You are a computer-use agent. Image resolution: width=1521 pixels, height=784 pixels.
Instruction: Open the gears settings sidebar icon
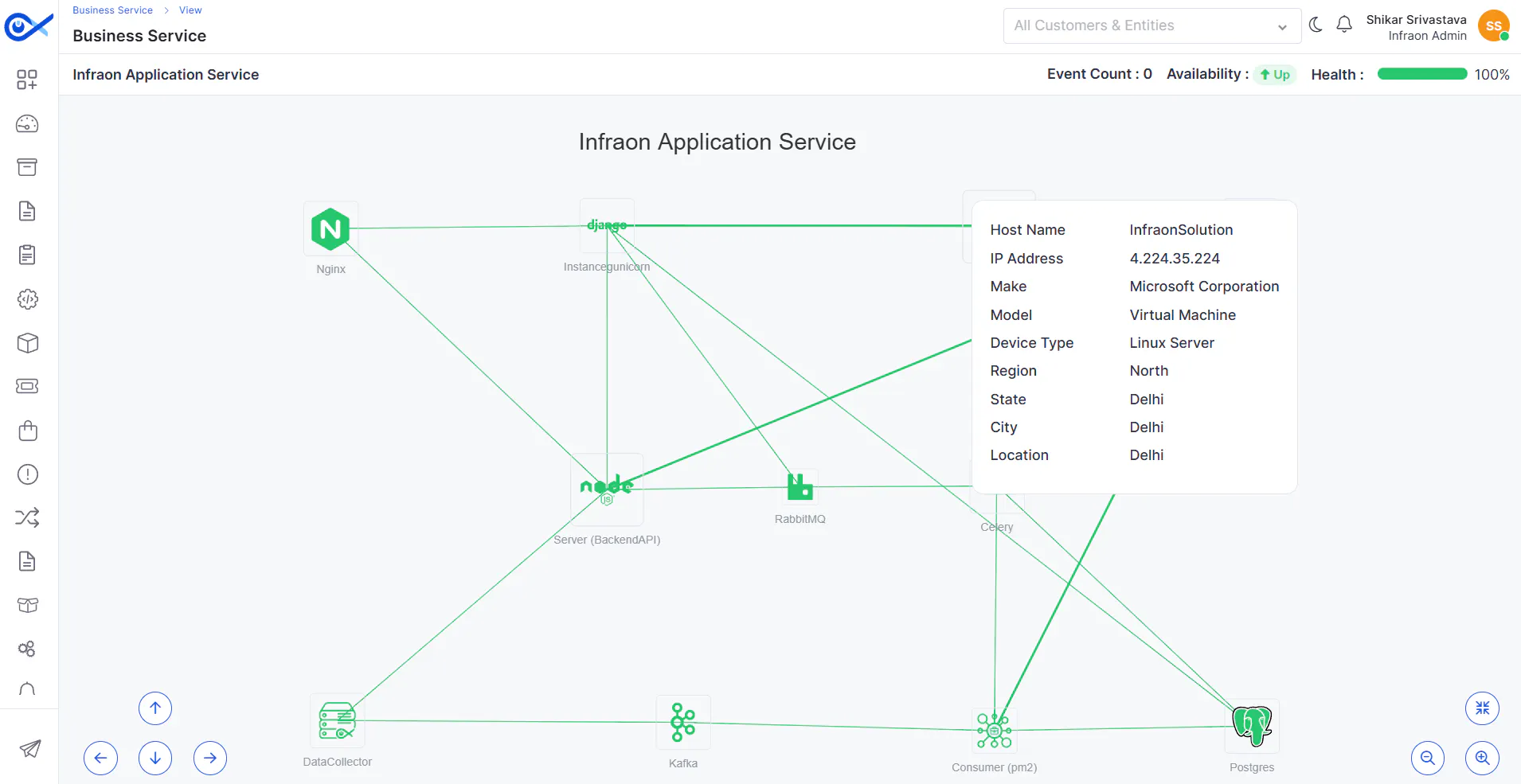coord(27,649)
